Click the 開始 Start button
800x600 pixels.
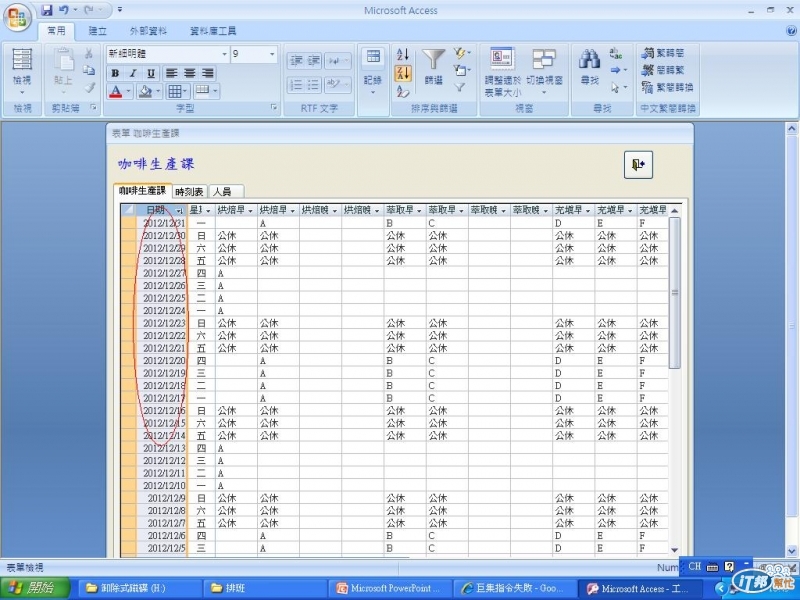[35, 588]
